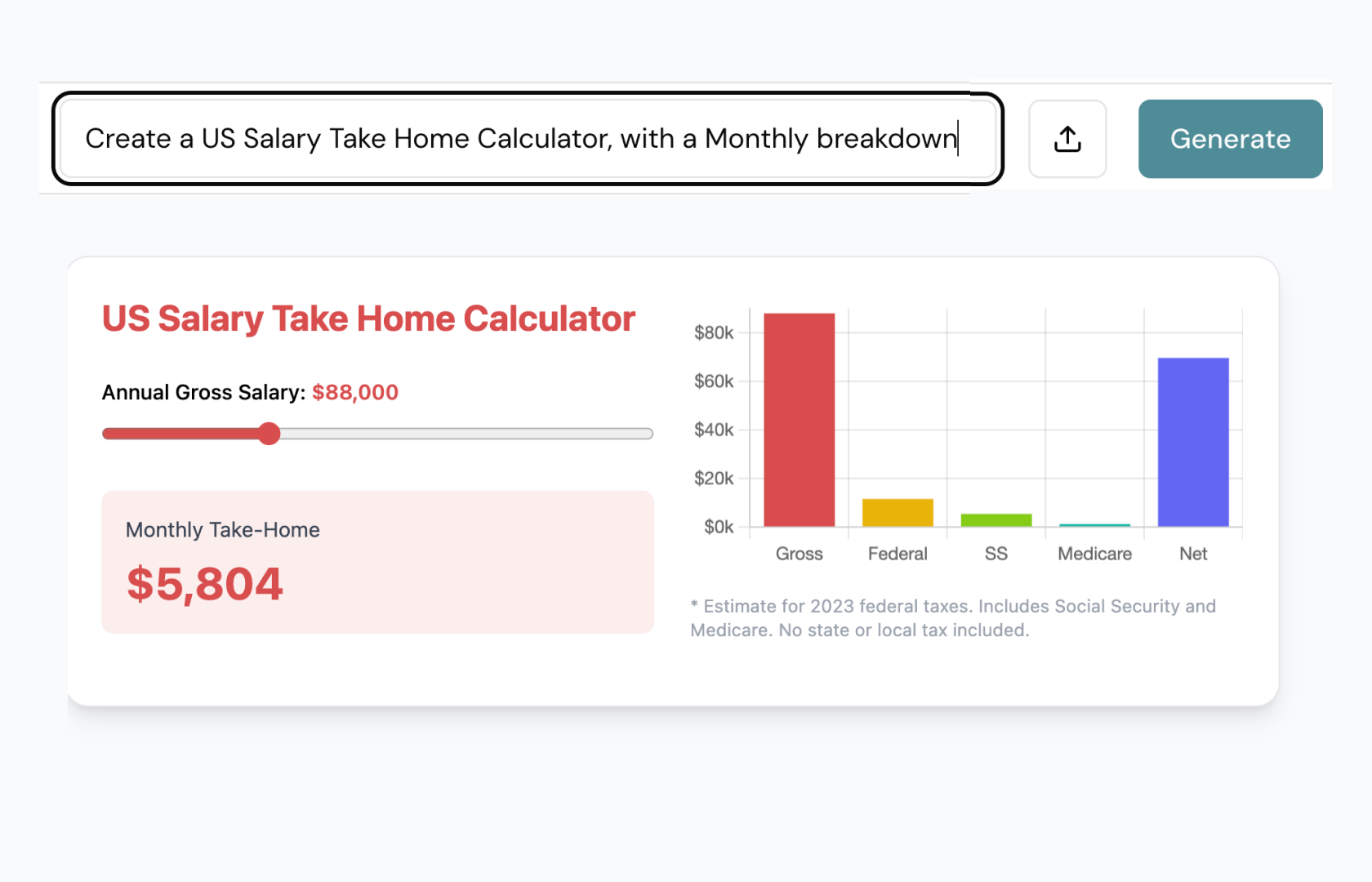Click inside the prompt text field
The image size is (1372, 882).
click(x=523, y=139)
